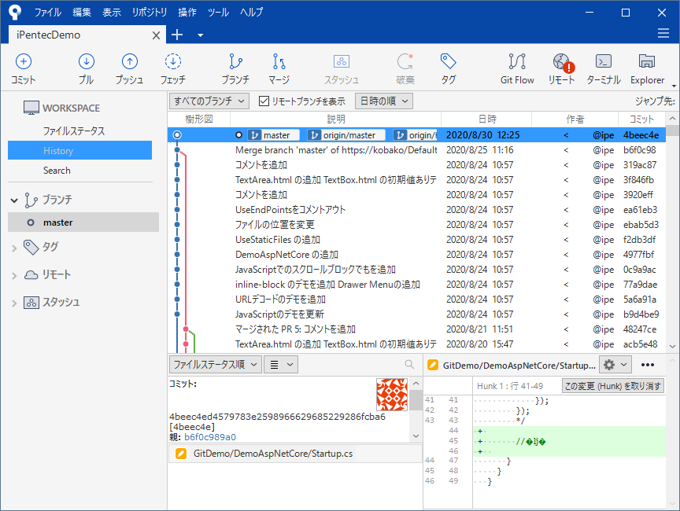Click the three-dots more options in diff panel
The width and height of the screenshot is (680, 511).
coord(647,365)
